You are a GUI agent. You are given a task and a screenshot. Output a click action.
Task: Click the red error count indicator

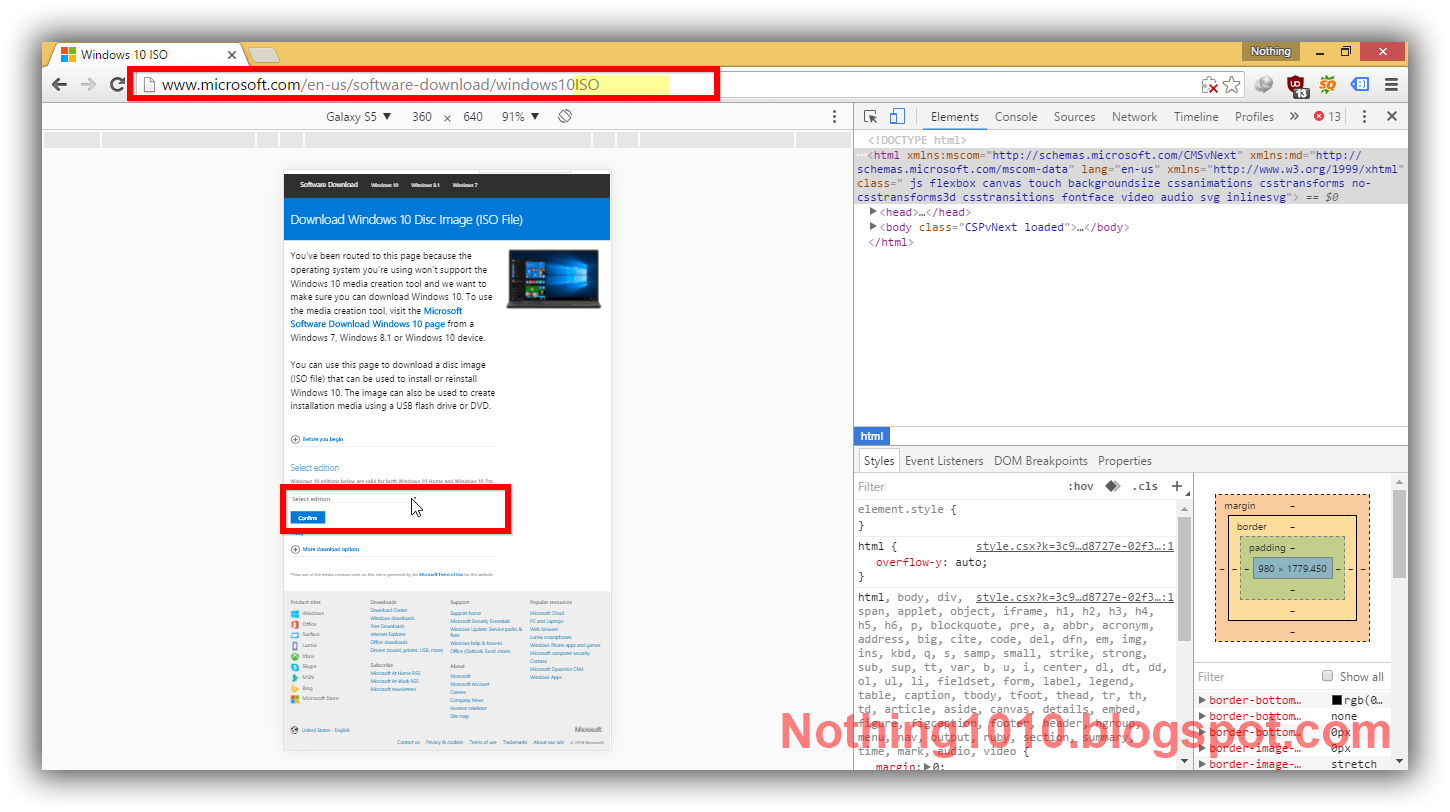[x=1327, y=117]
